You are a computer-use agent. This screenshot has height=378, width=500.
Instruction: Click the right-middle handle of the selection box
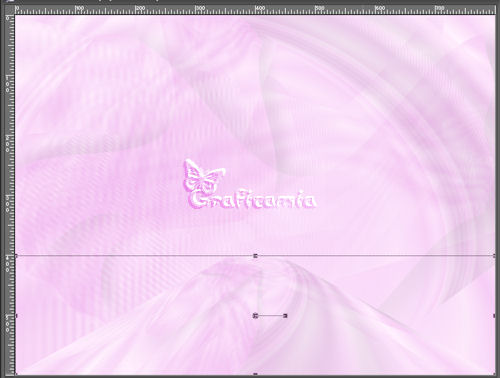(x=494, y=316)
